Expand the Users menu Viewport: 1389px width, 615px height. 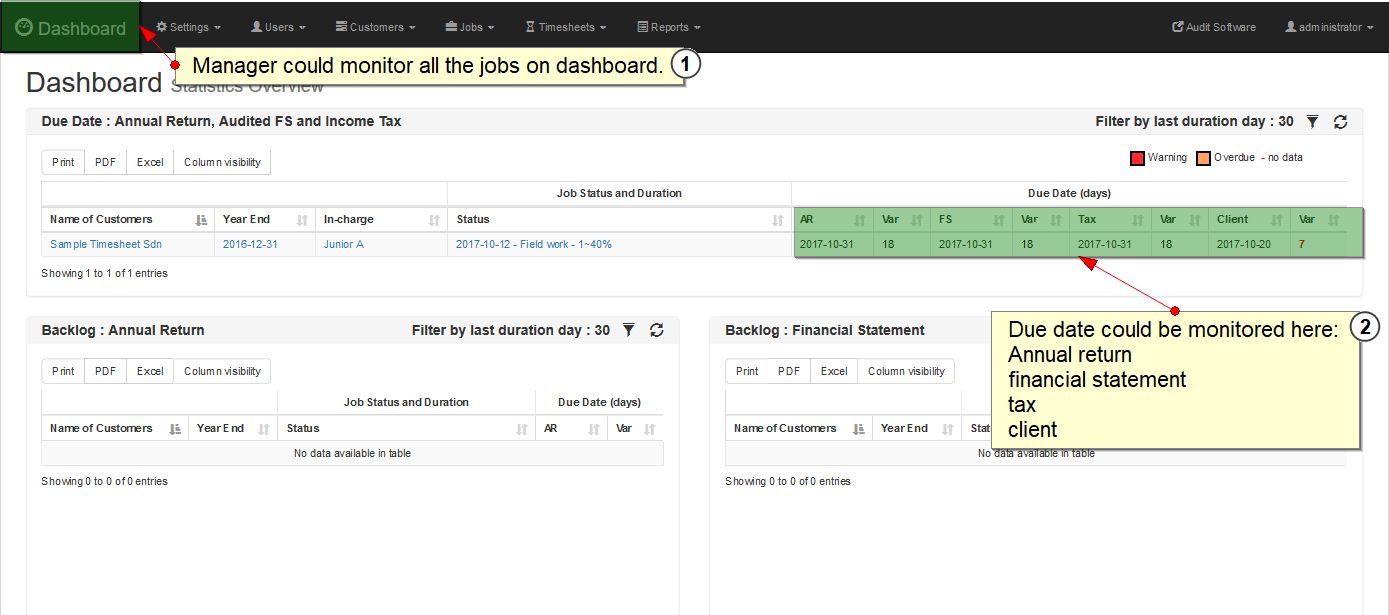point(278,27)
